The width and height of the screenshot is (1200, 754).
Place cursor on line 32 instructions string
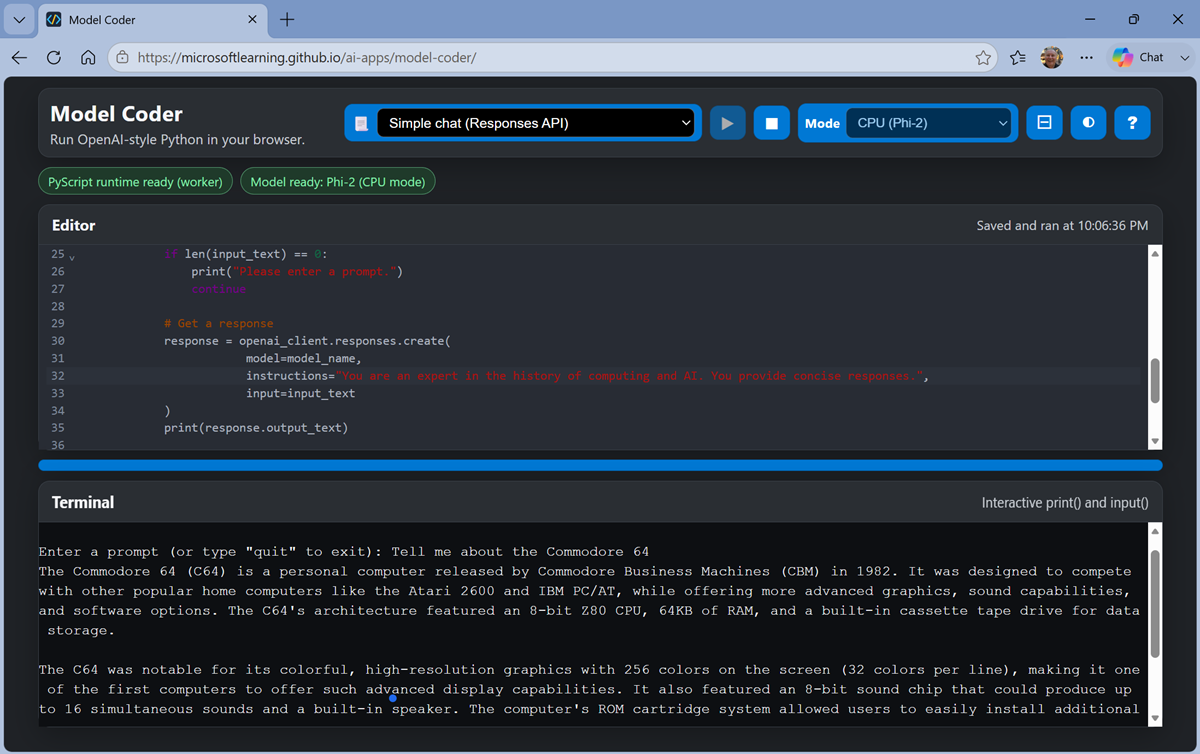coord(630,376)
